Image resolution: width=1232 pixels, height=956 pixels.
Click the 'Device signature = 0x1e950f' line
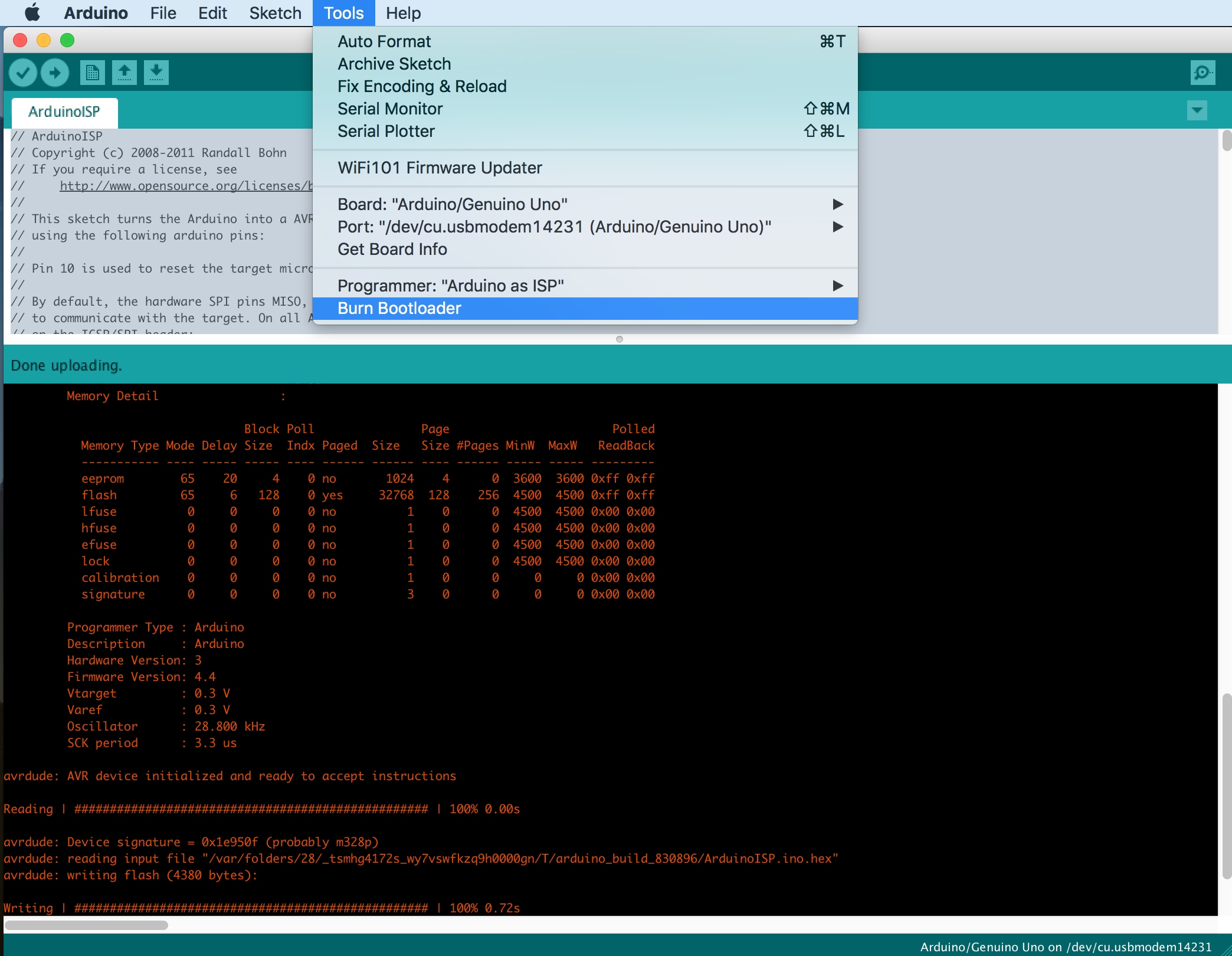[x=191, y=842]
